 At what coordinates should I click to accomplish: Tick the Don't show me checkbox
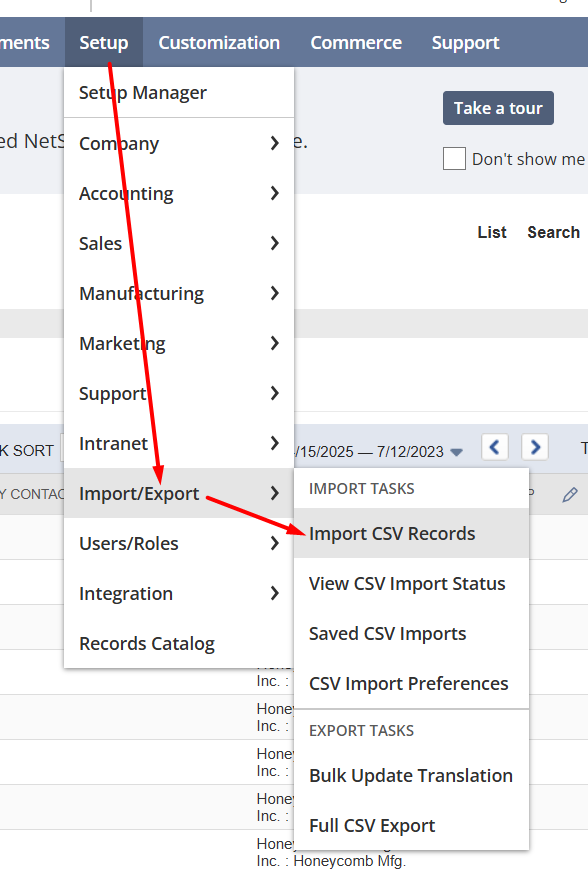tap(454, 159)
